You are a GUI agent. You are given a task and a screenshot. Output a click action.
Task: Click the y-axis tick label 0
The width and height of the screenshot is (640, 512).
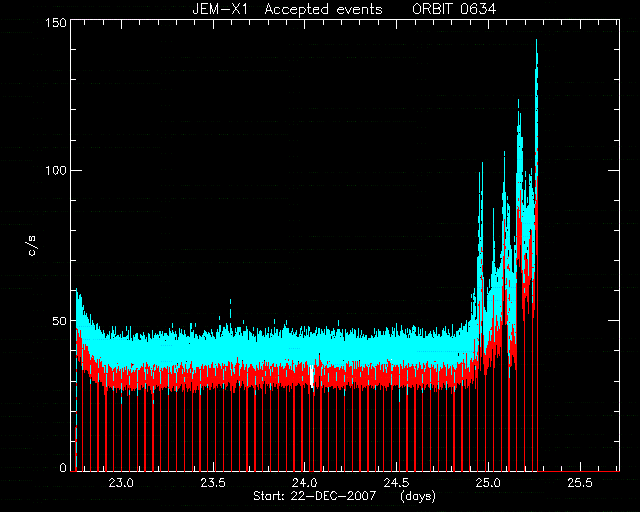coord(63,467)
